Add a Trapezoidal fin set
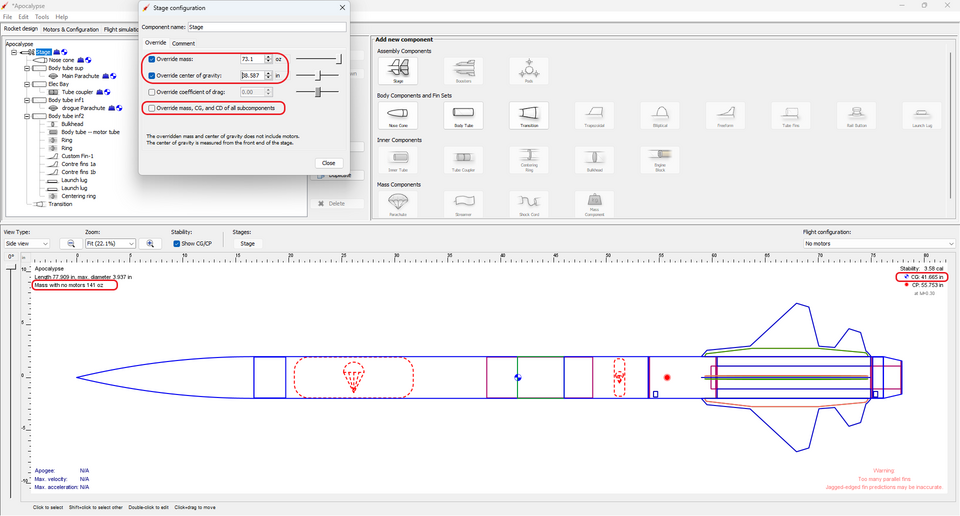 pyautogui.click(x=594, y=115)
